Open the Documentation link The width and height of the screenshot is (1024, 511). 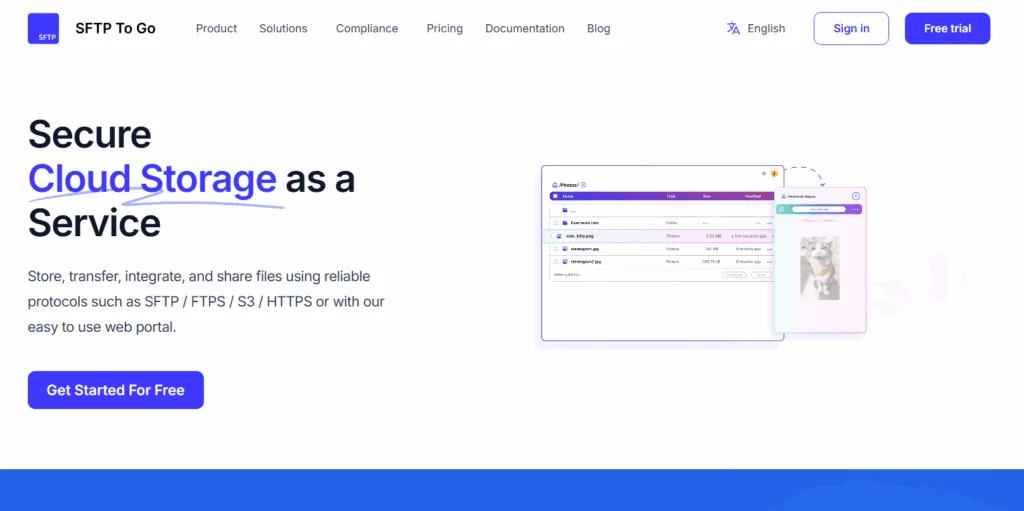point(524,29)
